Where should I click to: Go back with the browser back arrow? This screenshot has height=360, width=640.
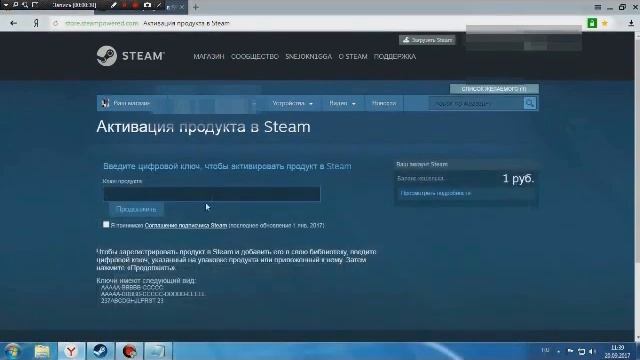coord(13,23)
